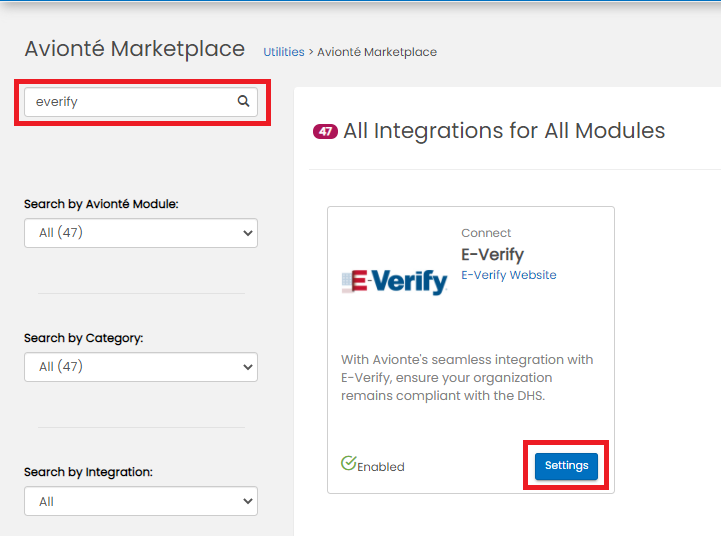Click the E-Verify description paragraph
This screenshot has height=536, width=721.
[467, 377]
